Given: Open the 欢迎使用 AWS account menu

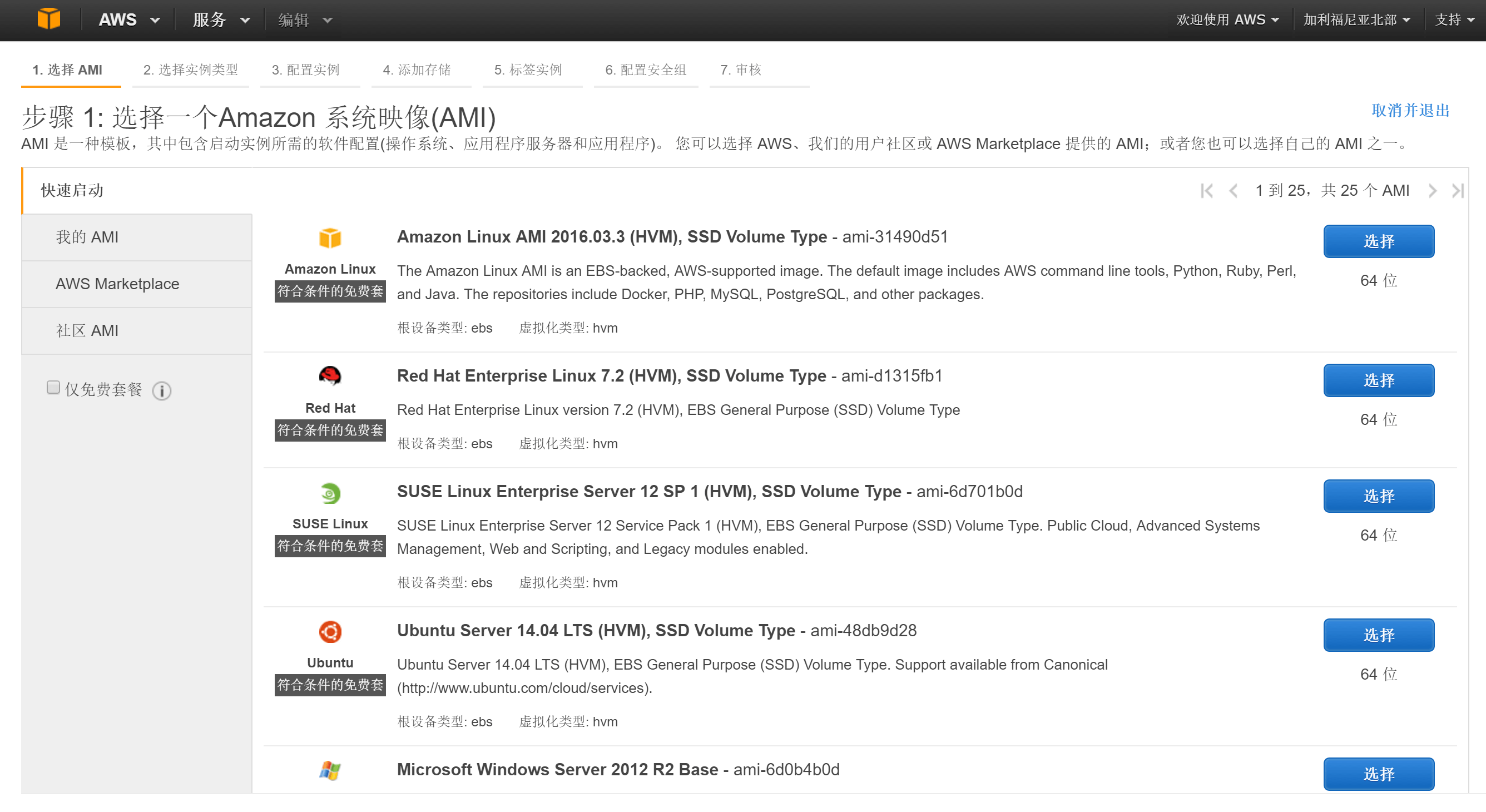Looking at the screenshot, I should 1227,20.
